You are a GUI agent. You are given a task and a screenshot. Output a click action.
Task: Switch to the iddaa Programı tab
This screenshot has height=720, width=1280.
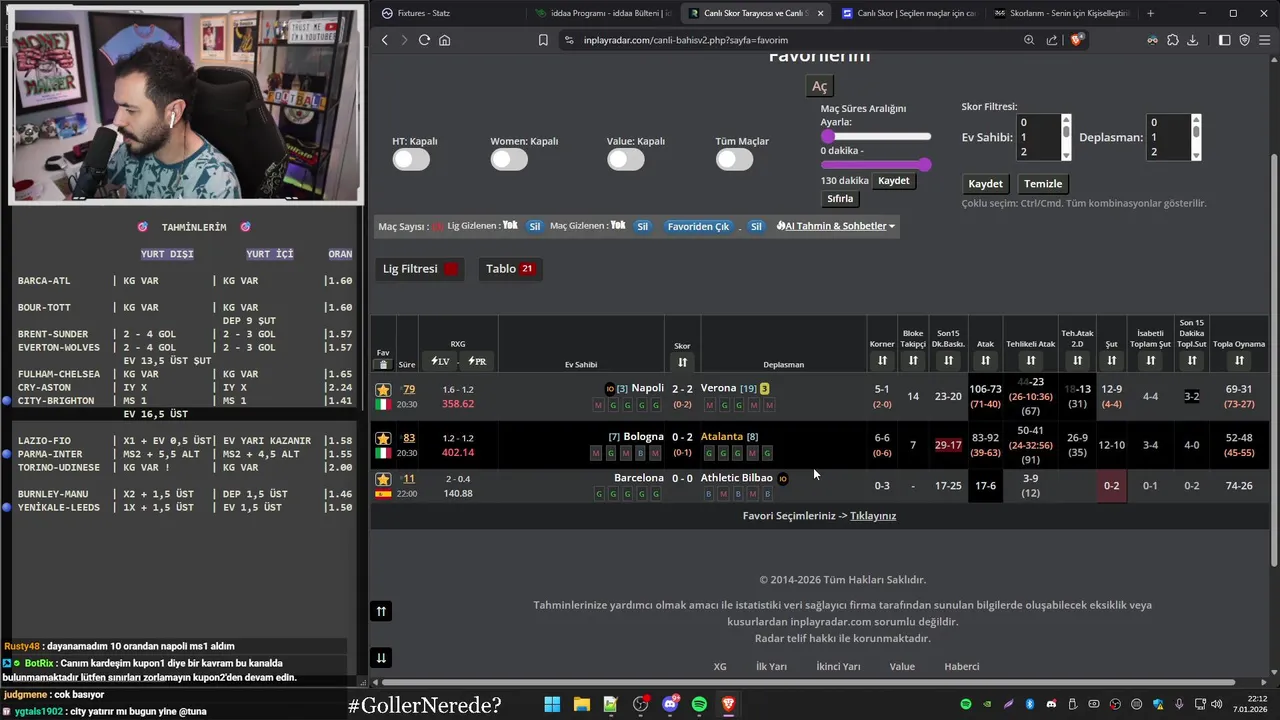602,13
